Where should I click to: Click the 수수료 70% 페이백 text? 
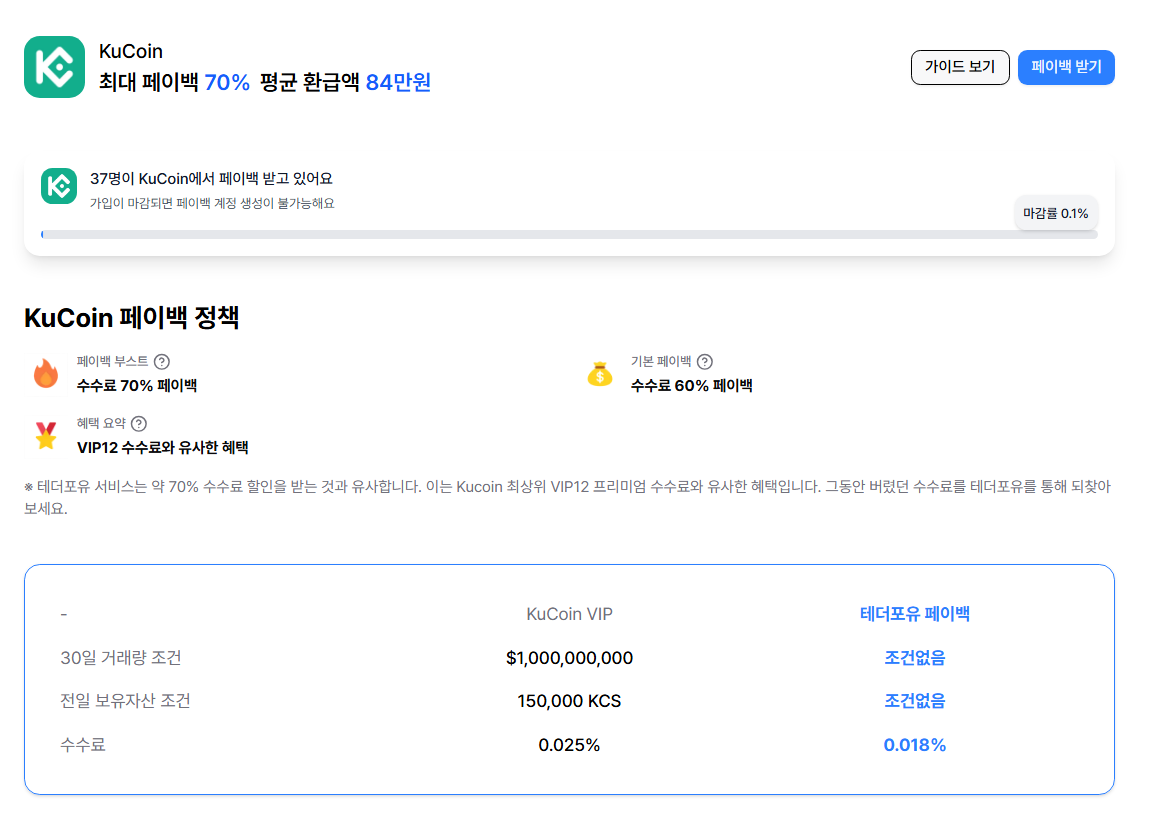[x=137, y=385]
